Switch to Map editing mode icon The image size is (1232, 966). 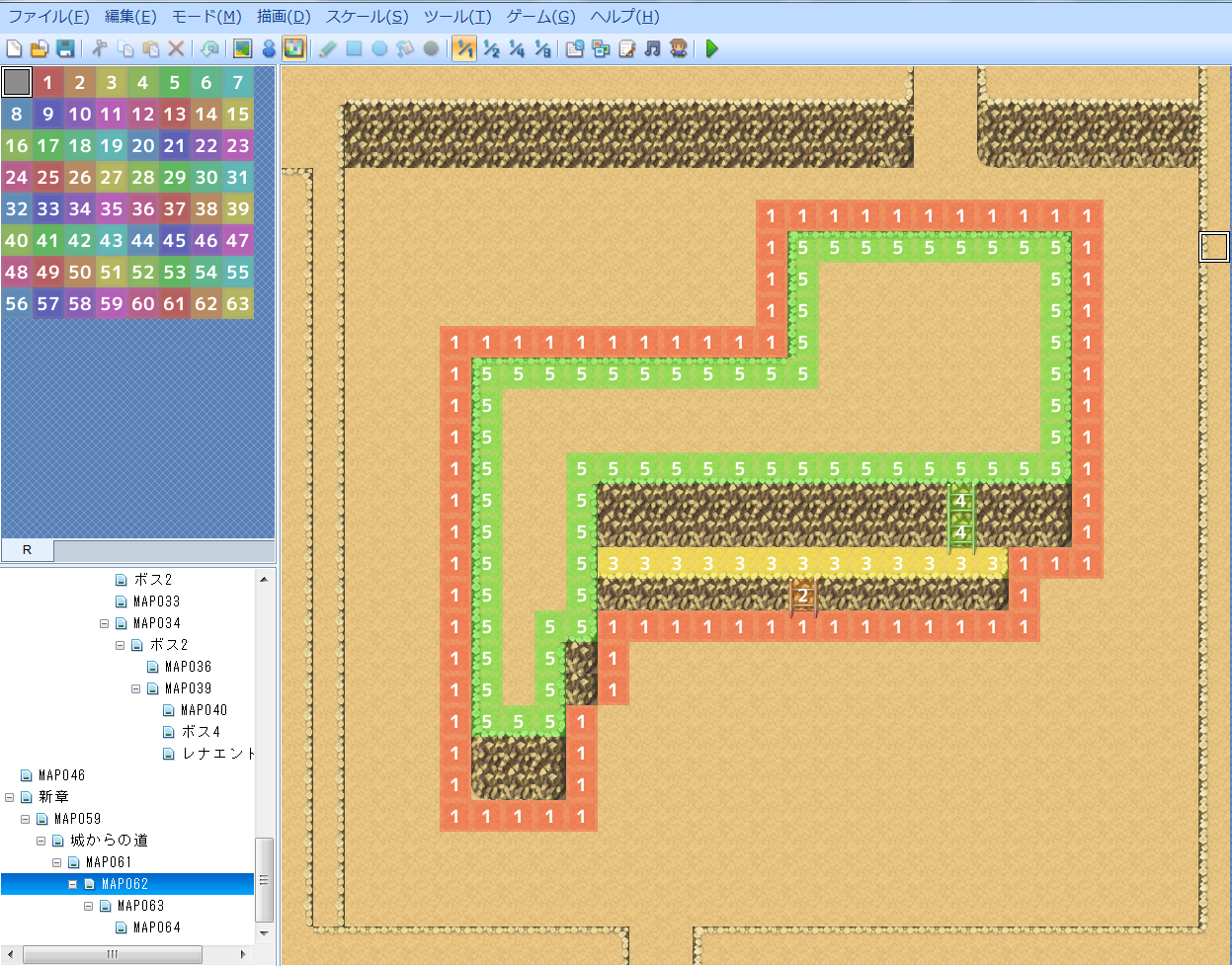243,48
